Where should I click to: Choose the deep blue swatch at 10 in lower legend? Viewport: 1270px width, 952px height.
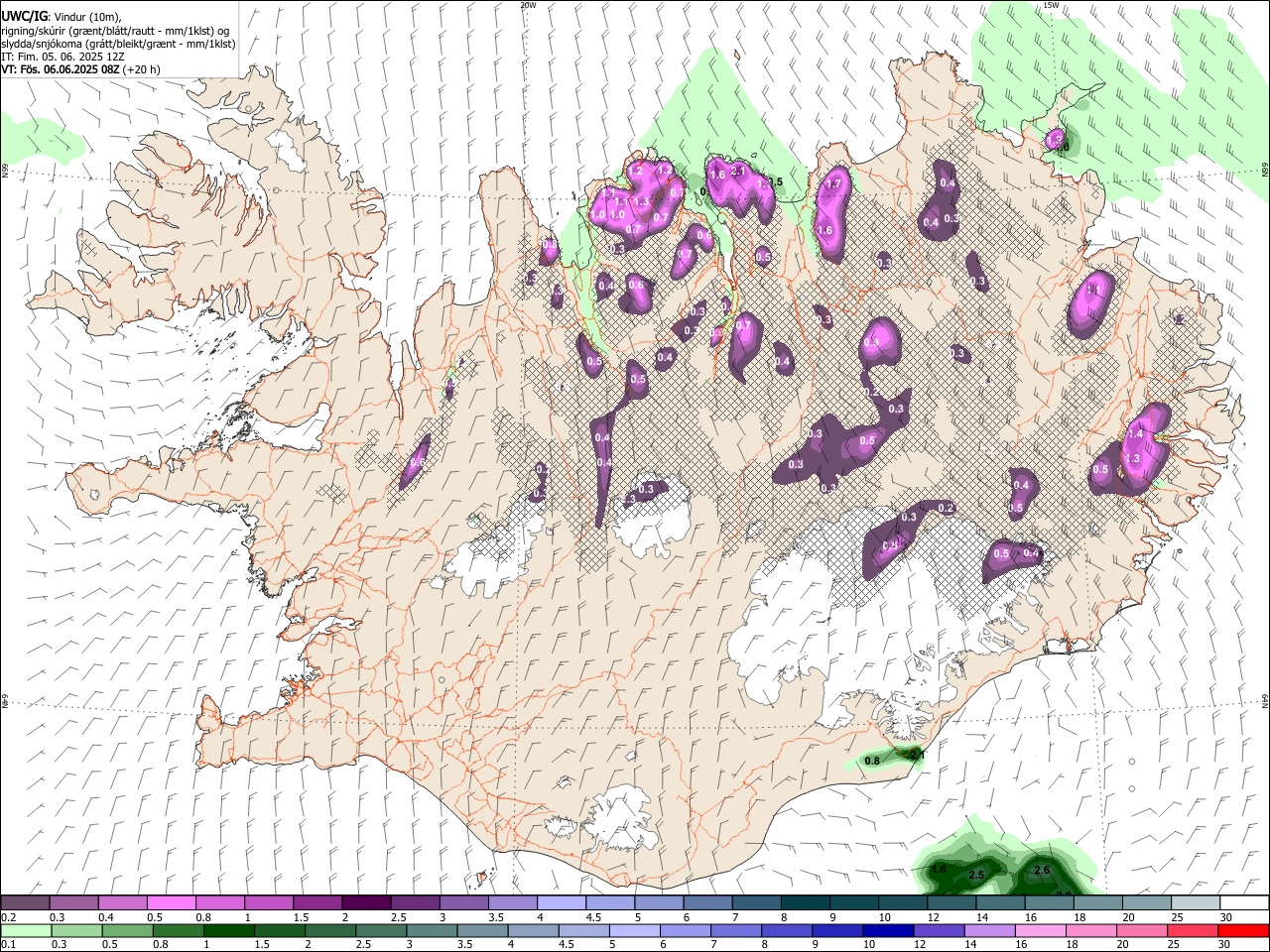[x=888, y=930]
